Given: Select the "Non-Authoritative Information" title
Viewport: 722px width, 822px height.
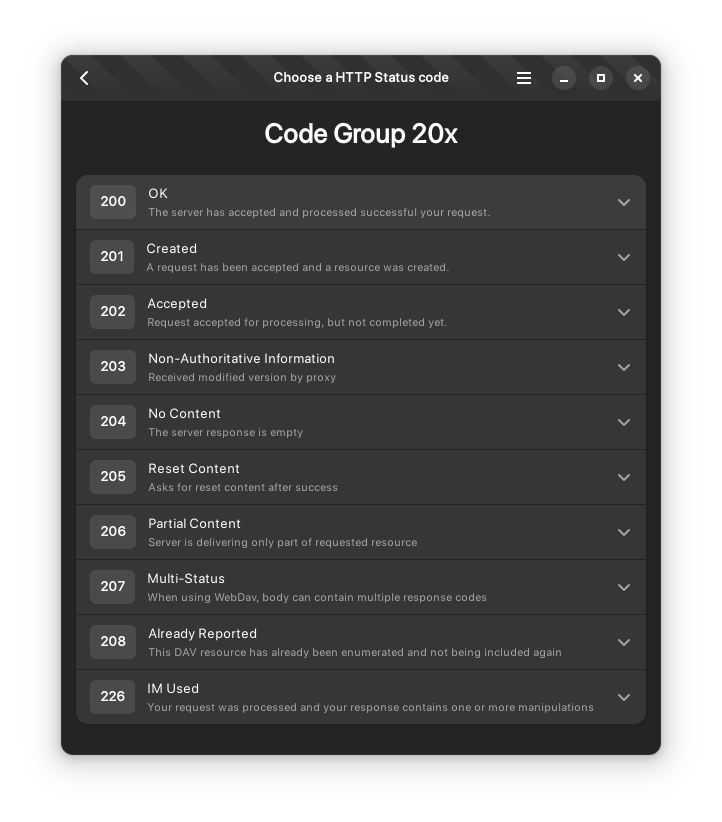Looking at the screenshot, I should pos(241,359).
